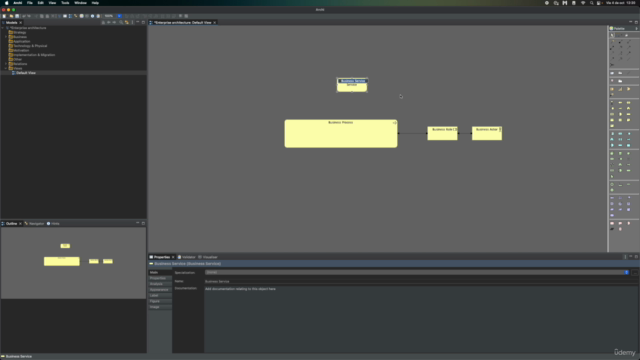This screenshot has height=360, width=640.
Task: Open the Help menu
Action: pyautogui.click(x=95, y=3)
